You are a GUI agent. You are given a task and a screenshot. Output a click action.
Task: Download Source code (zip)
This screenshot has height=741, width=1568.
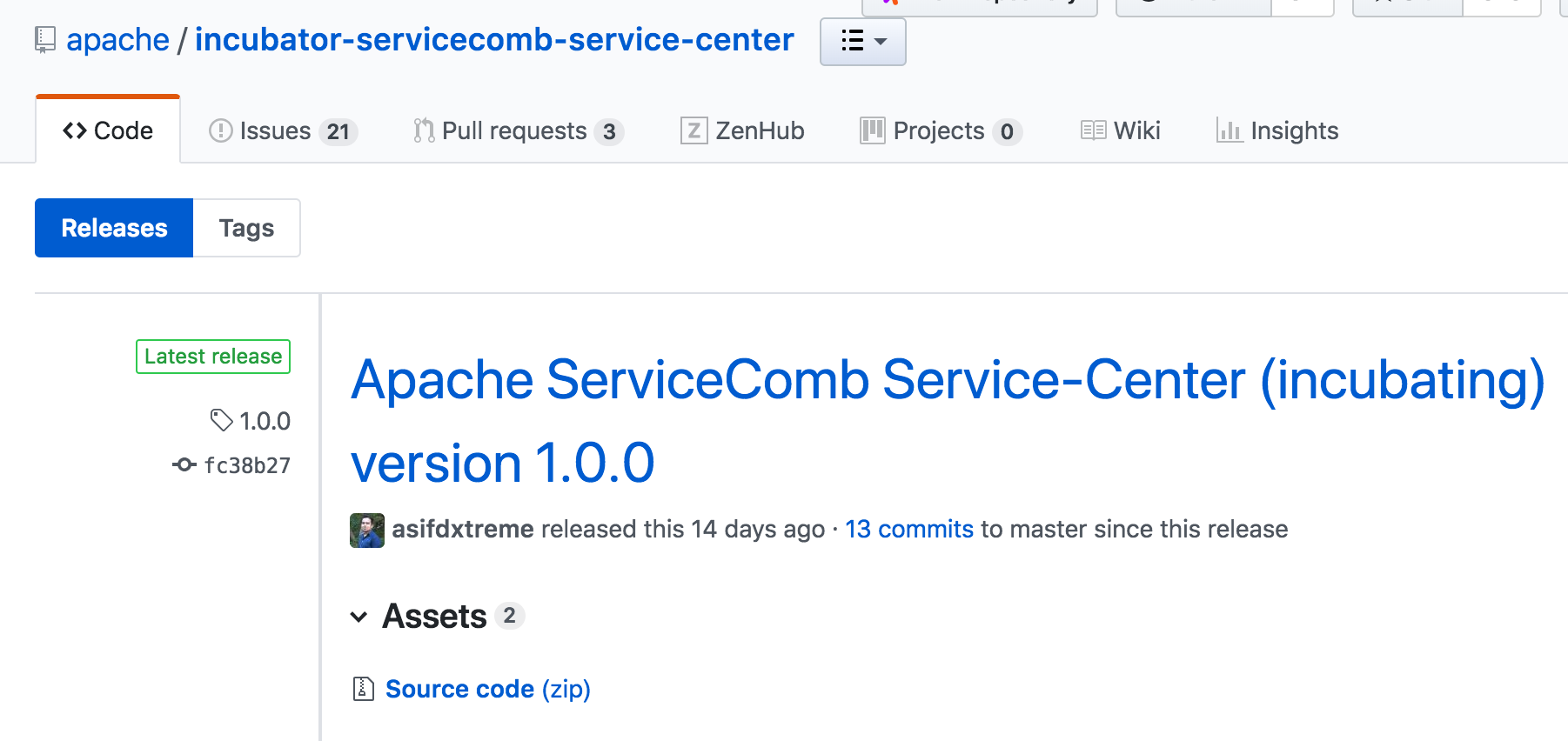(488, 689)
